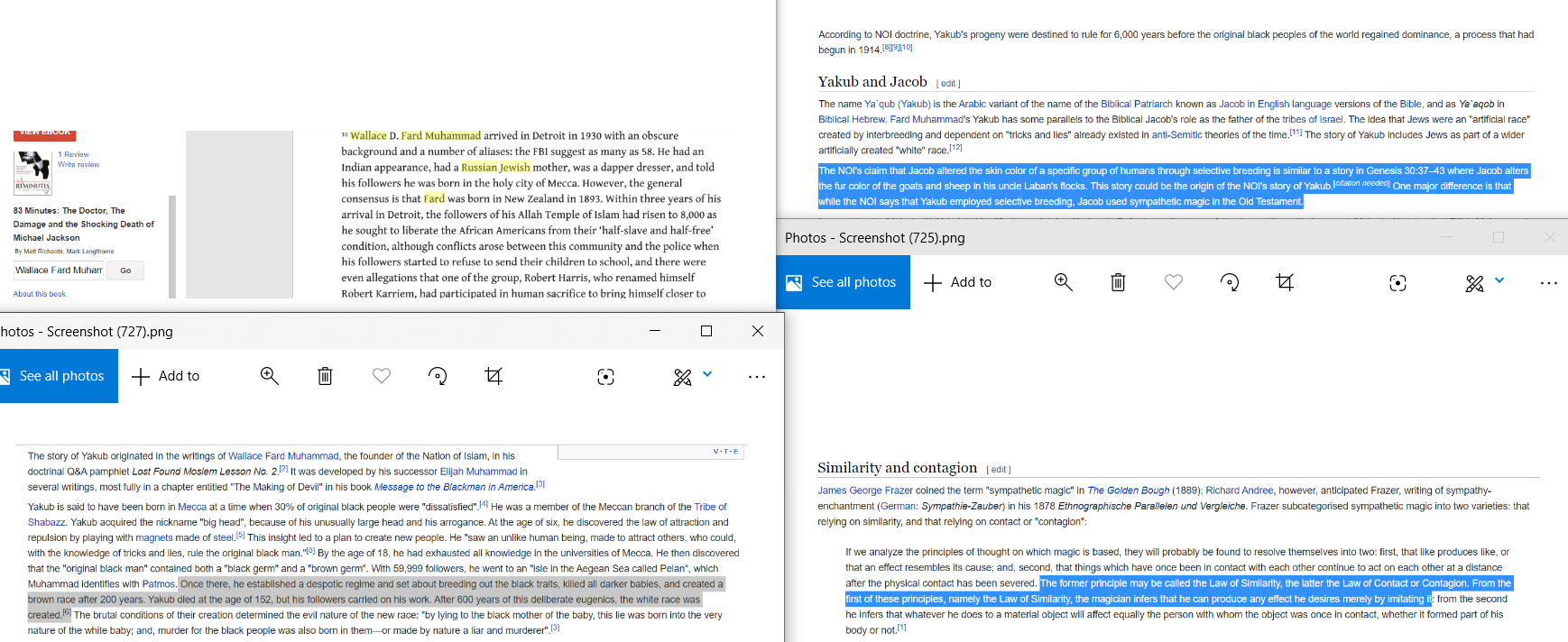Open the crop tool in Screenshot (725) window
Image resolution: width=1568 pixels, height=642 pixels.
click(1286, 282)
